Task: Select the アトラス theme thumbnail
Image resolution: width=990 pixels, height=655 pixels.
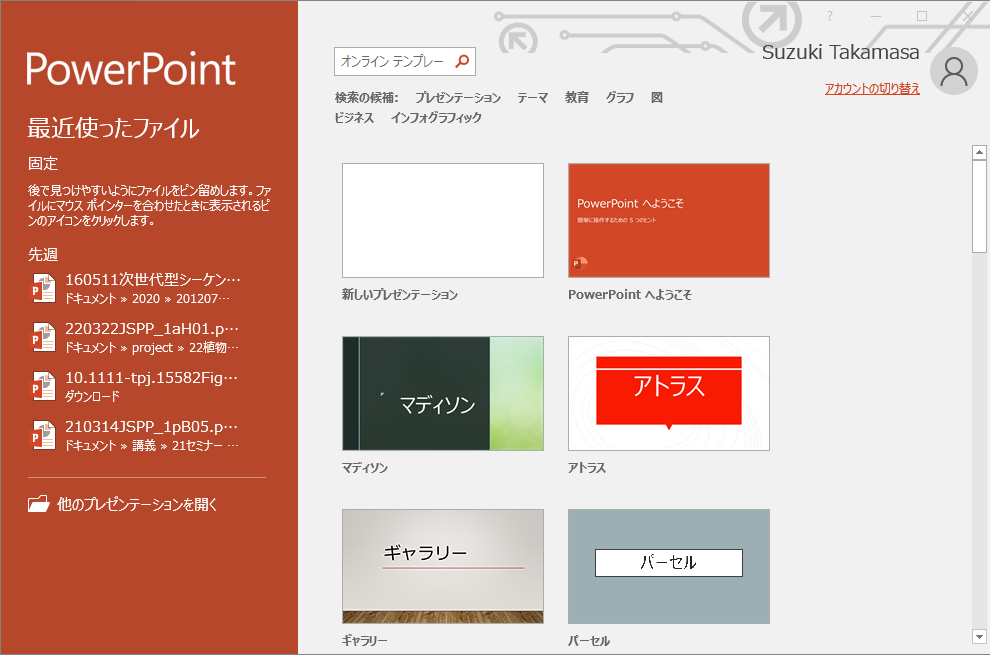Action: [669, 393]
